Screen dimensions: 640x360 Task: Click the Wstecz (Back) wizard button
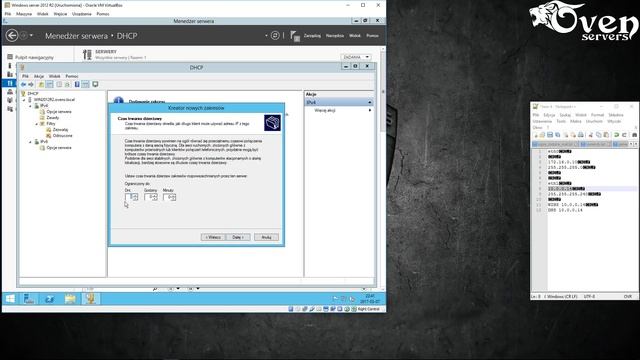click(x=213, y=237)
